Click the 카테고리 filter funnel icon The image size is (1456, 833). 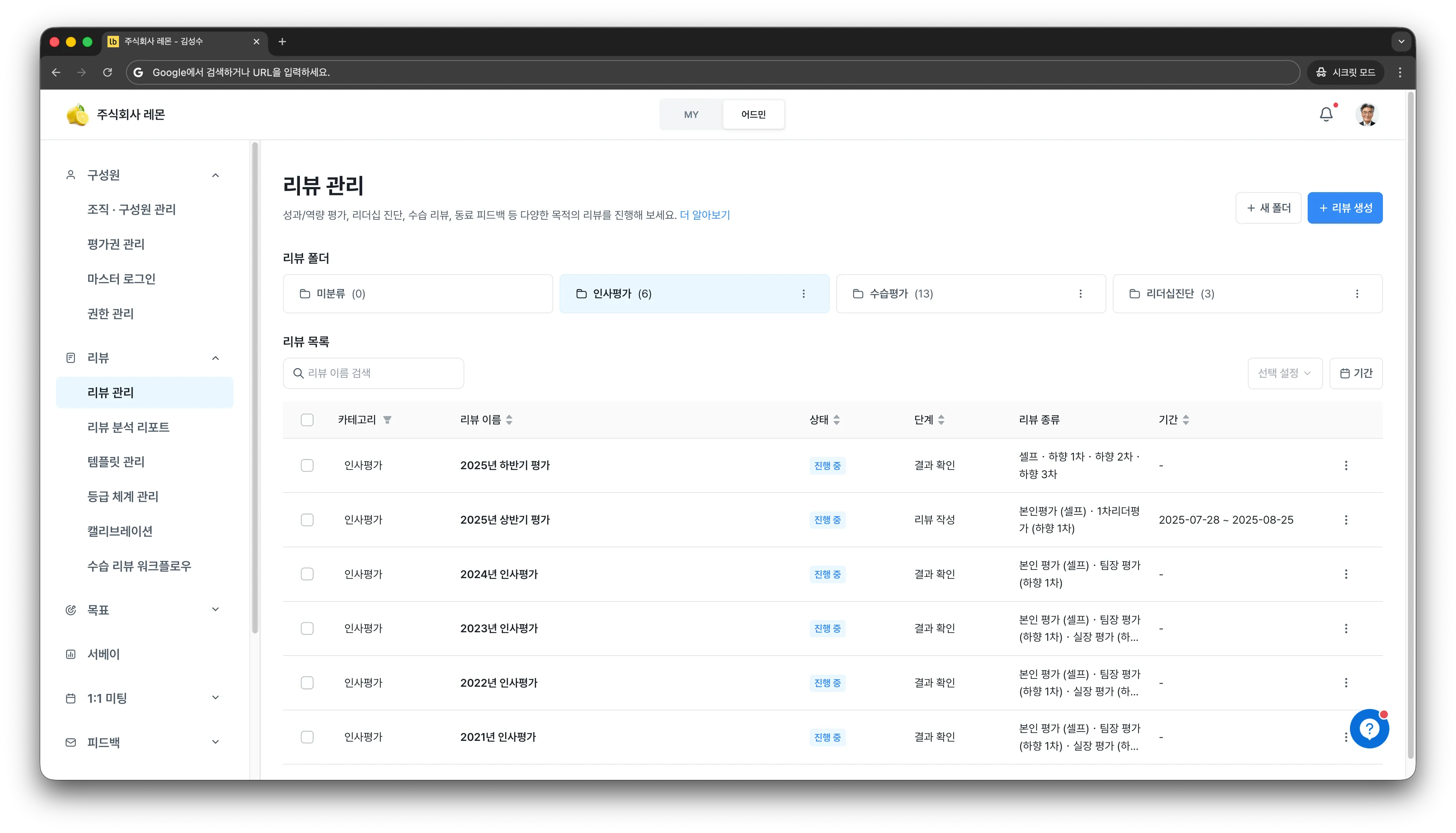pyautogui.click(x=387, y=420)
